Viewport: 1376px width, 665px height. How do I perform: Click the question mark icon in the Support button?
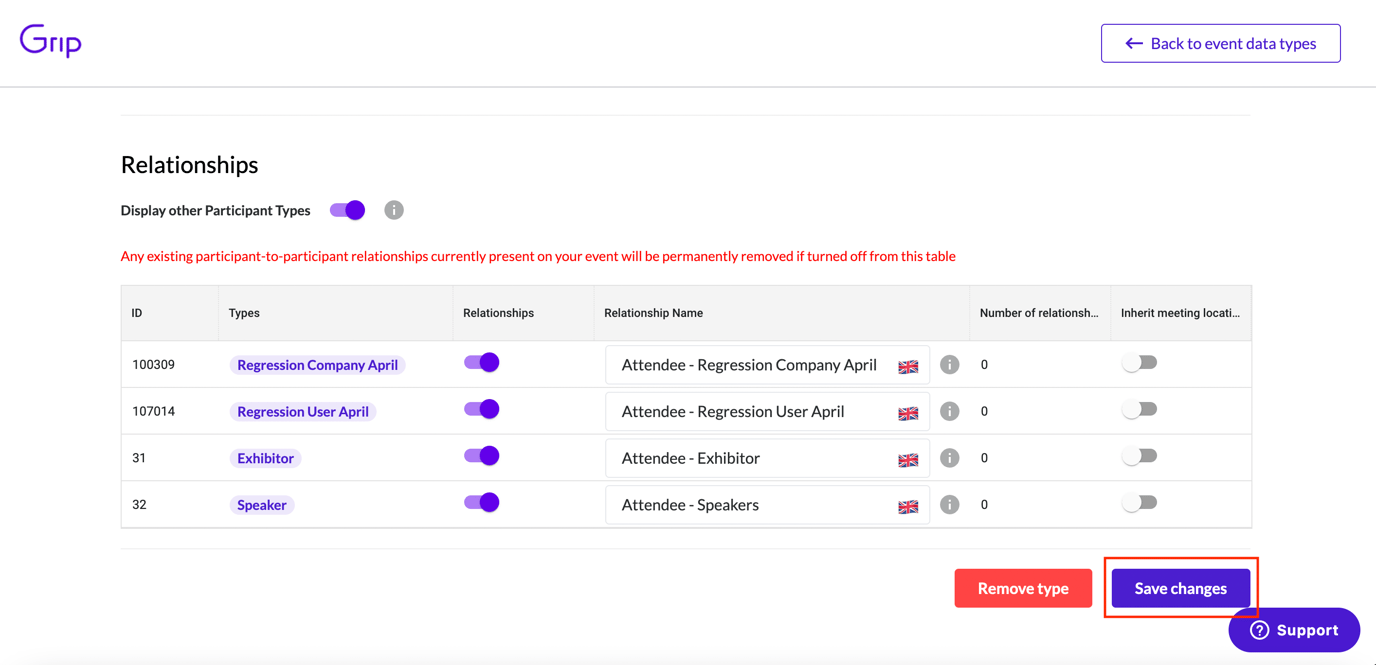point(1262,630)
